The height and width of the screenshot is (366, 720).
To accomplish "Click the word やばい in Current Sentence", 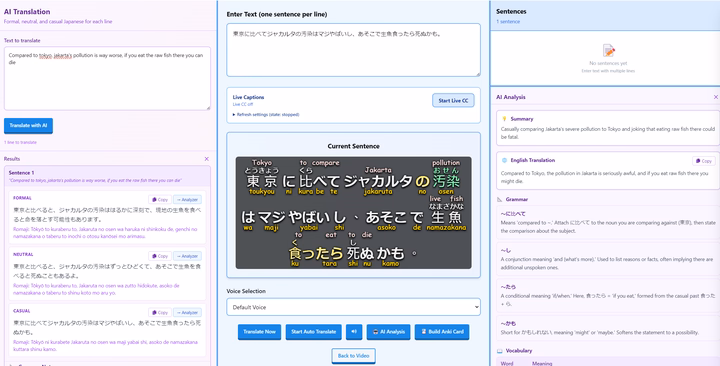I will pos(309,217).
